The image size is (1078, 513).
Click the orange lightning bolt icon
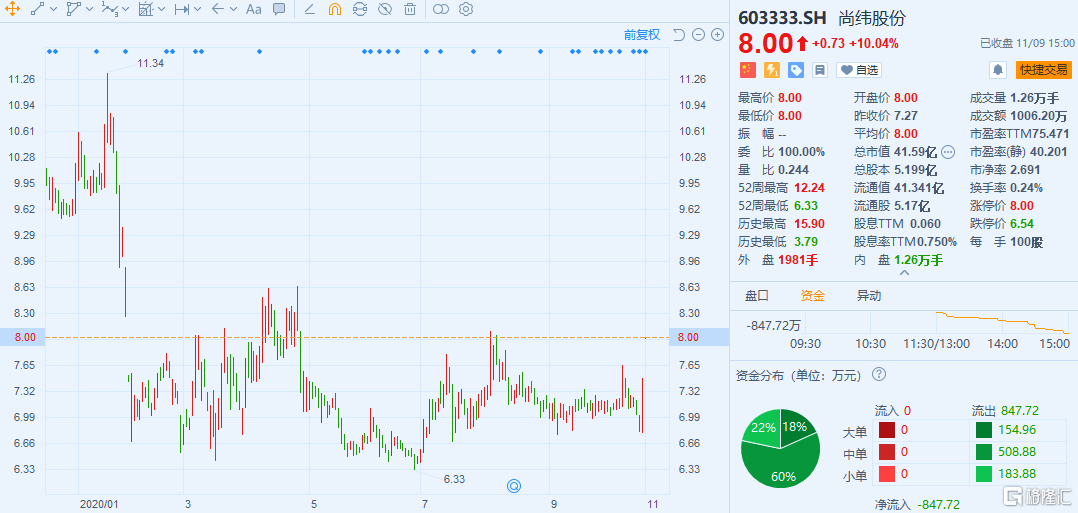[x=772, y=69]
